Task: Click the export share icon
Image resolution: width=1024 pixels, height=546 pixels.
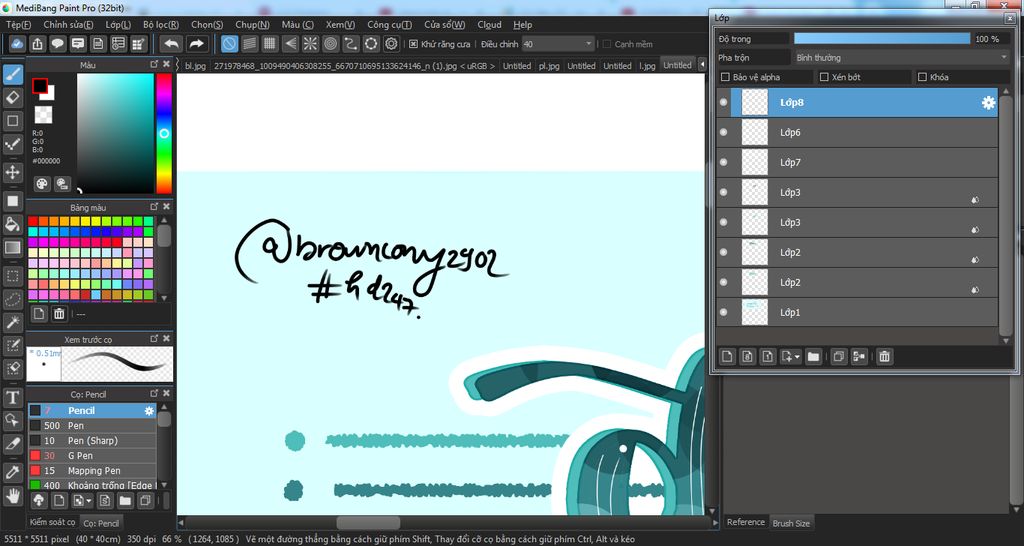Action: (38, 44)
